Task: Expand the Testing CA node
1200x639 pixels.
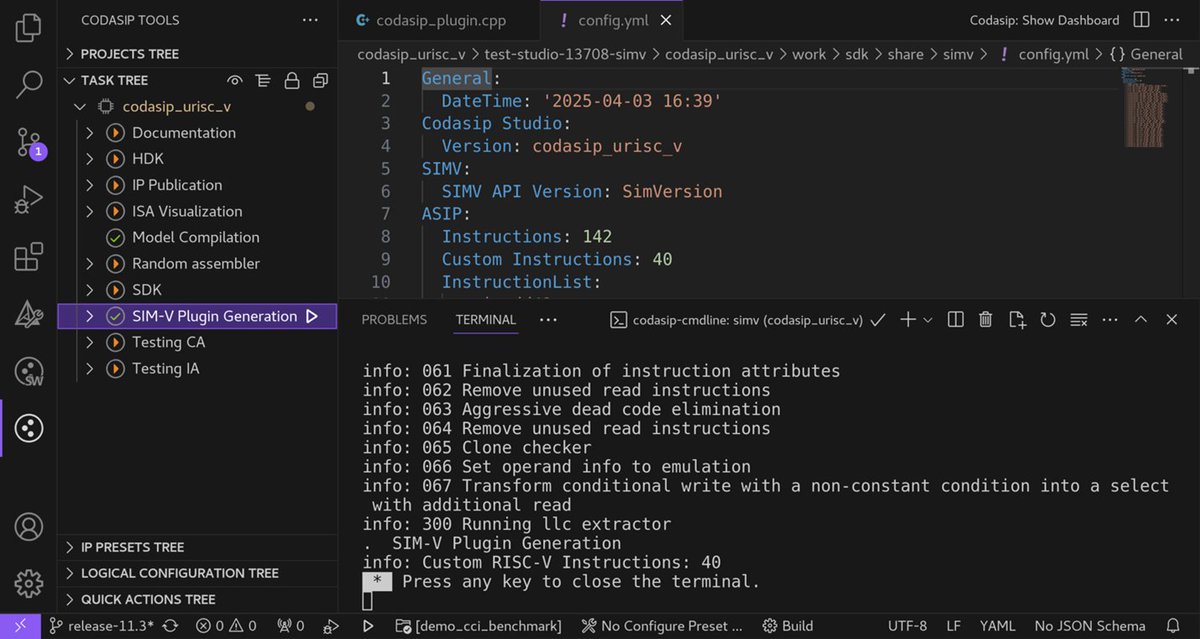Action: pos(90,342)
